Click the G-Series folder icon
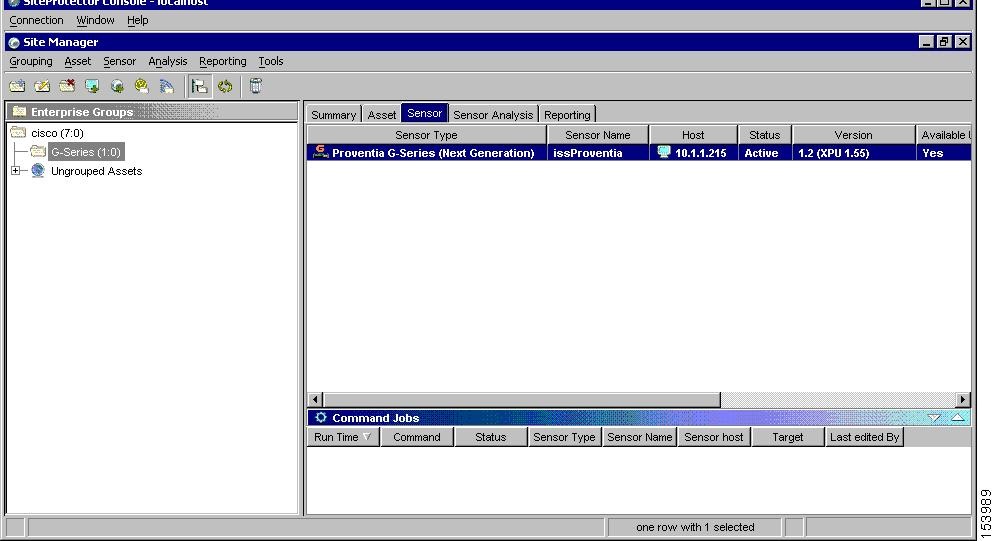Image resolution: width=994 pixels, height=541 pixels. point(38,152)
